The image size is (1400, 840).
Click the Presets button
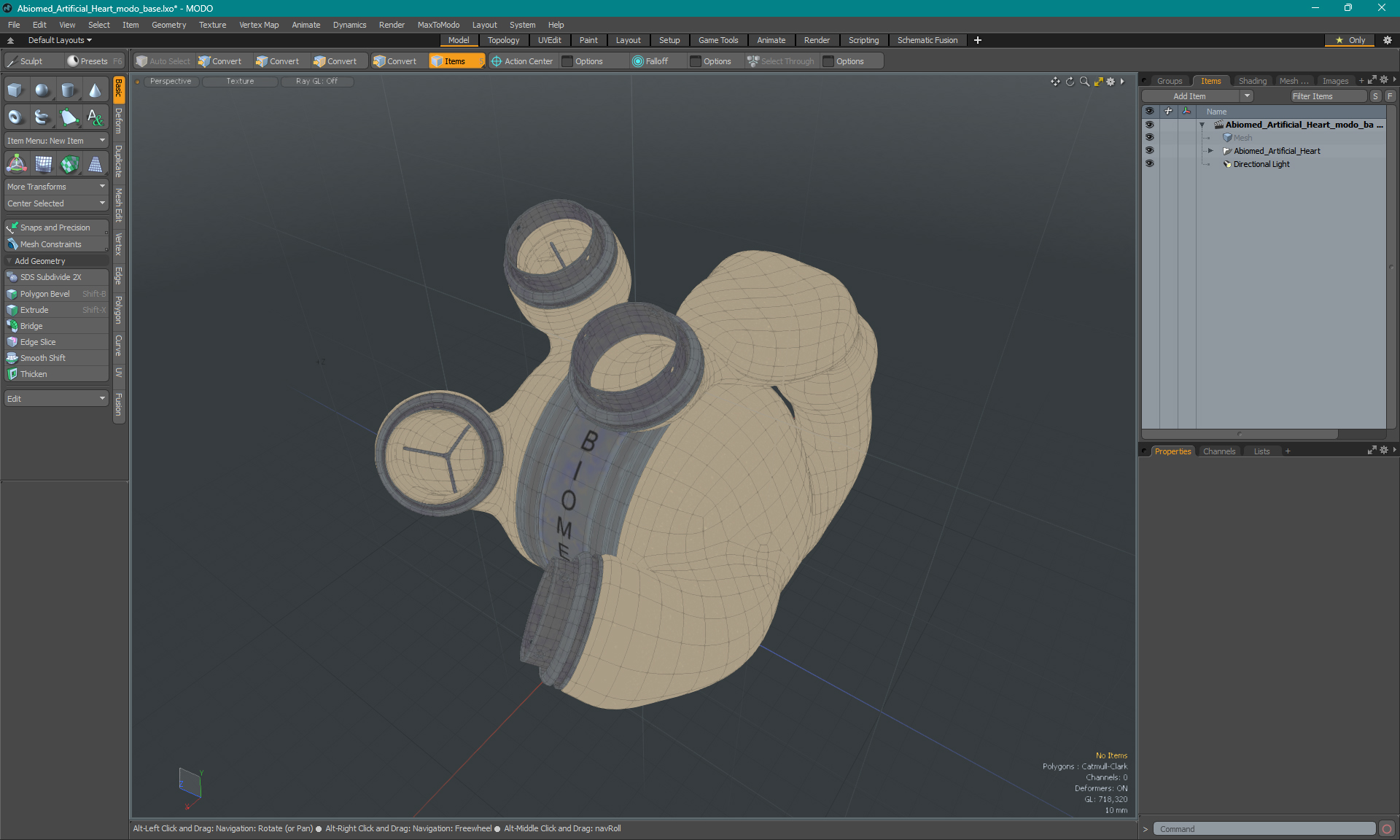(x=94, y=61)
